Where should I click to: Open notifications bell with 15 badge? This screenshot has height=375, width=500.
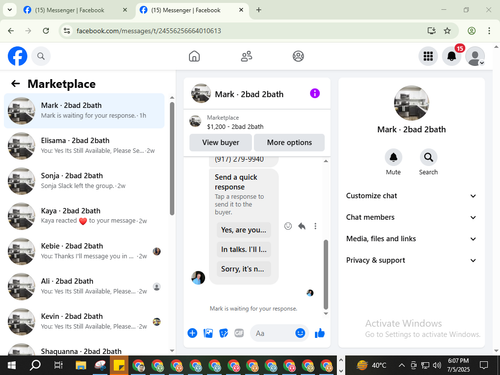(452, 56)
